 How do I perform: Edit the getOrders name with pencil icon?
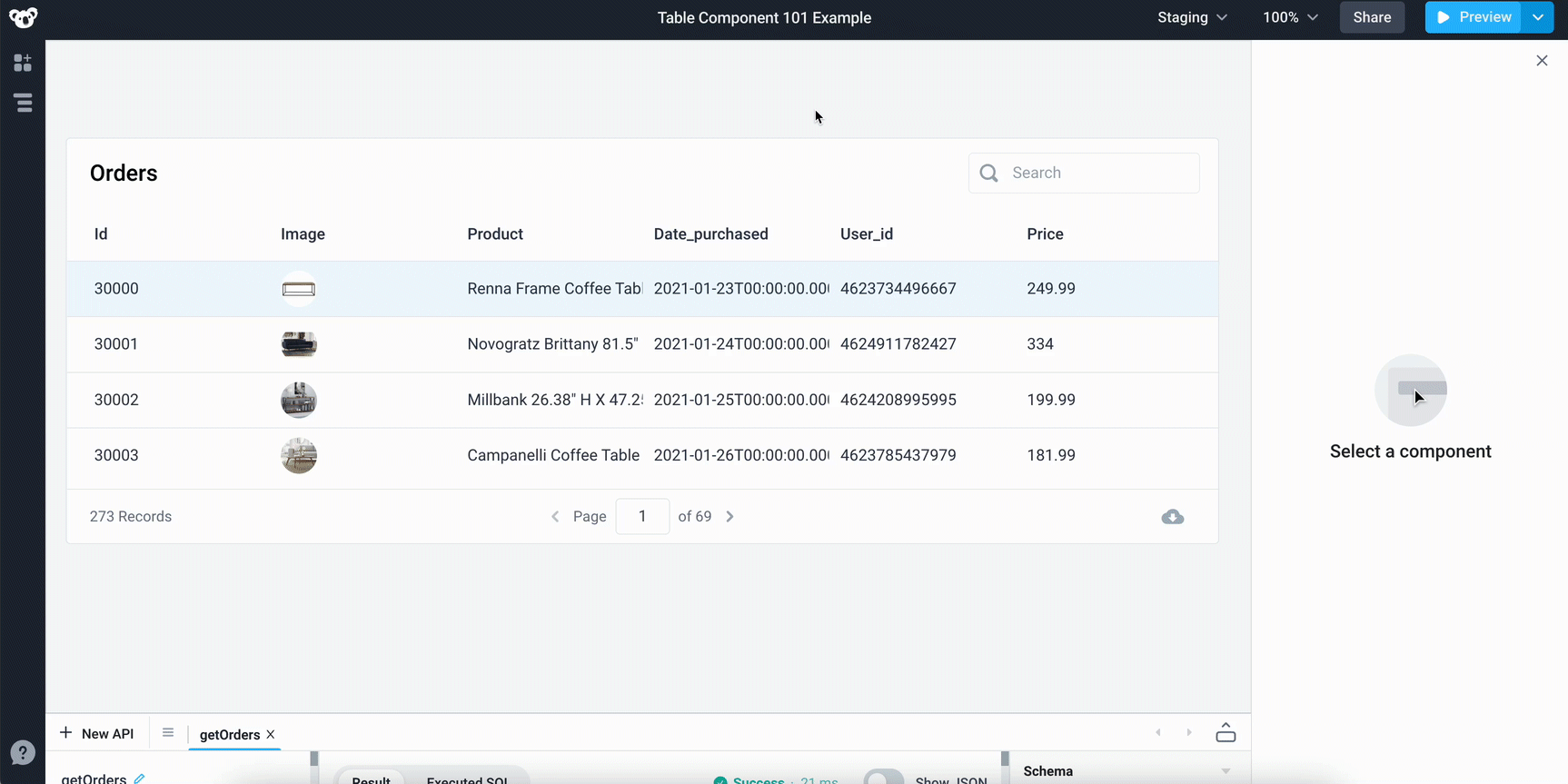[x=139, y=779]
